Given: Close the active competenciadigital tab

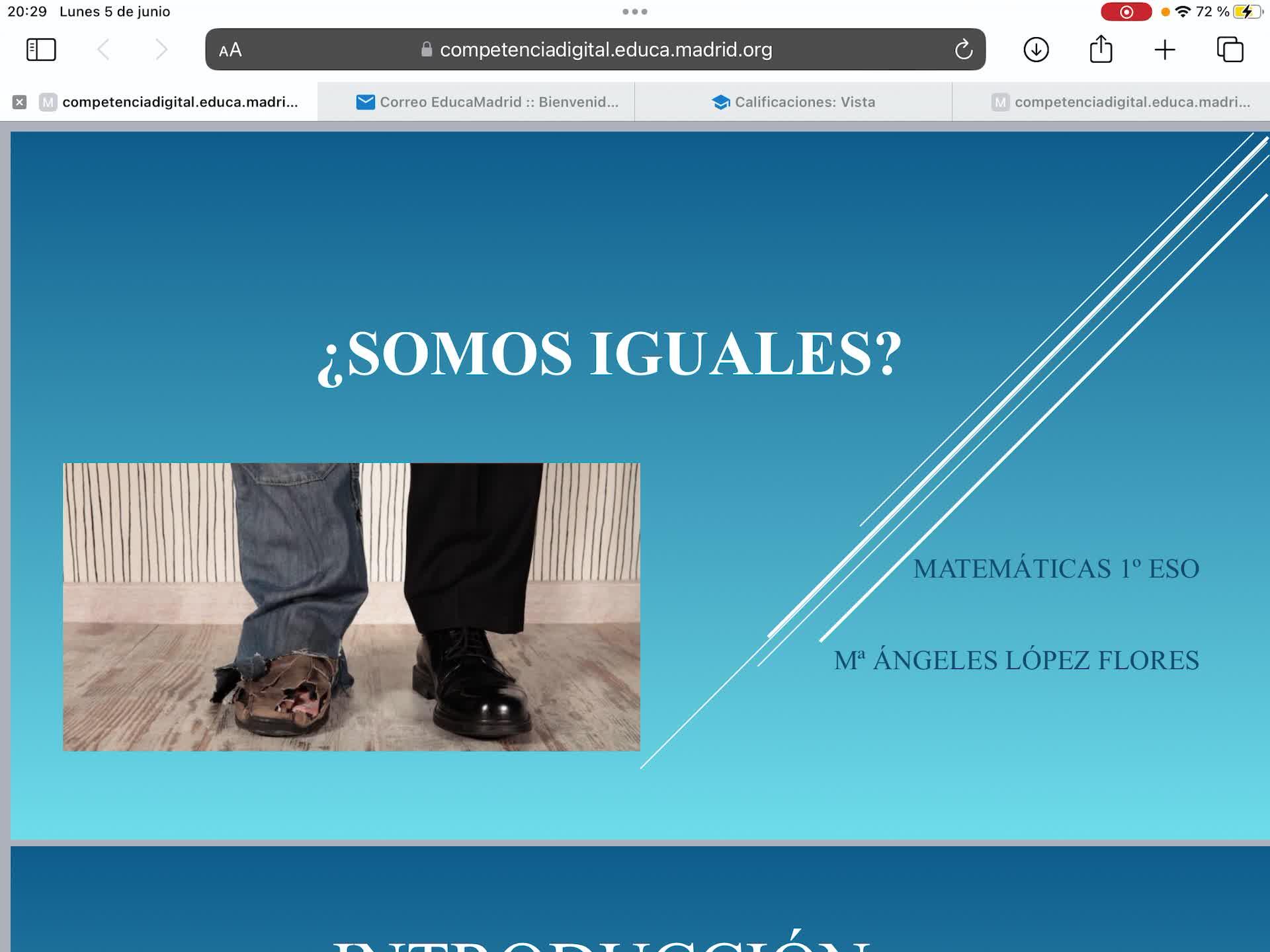Looking at the screenshot, I should point(20,102).
